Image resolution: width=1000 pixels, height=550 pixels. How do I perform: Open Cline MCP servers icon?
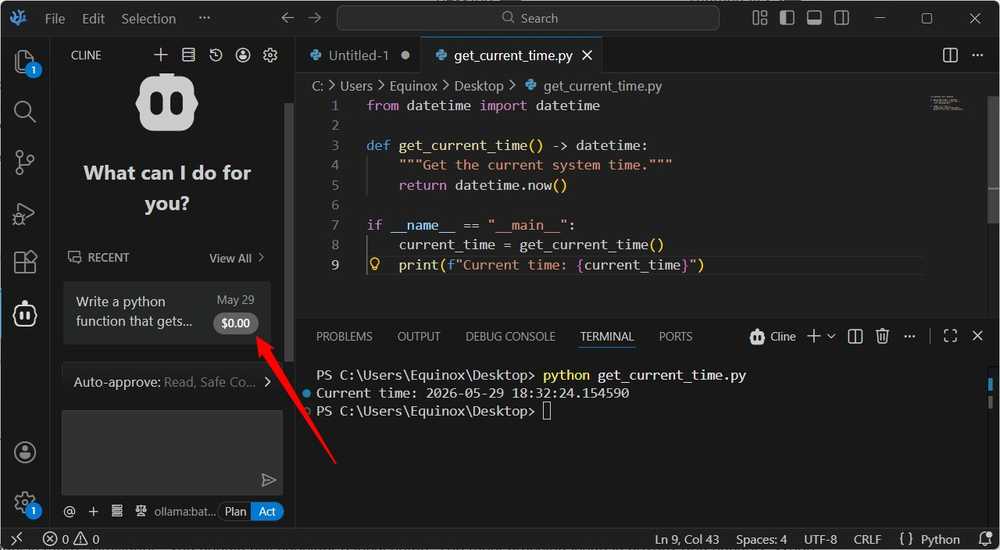pyautogui.click(x=189, y=55)
